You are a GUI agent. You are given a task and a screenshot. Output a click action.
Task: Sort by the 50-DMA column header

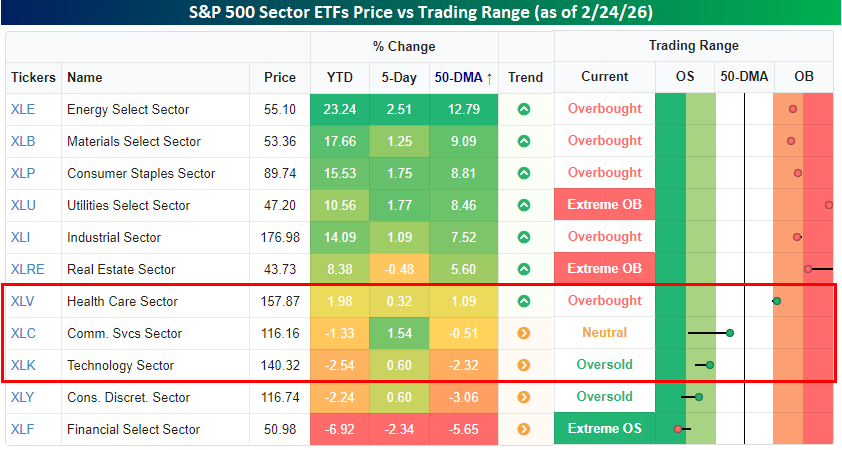[x=462, y=77]
